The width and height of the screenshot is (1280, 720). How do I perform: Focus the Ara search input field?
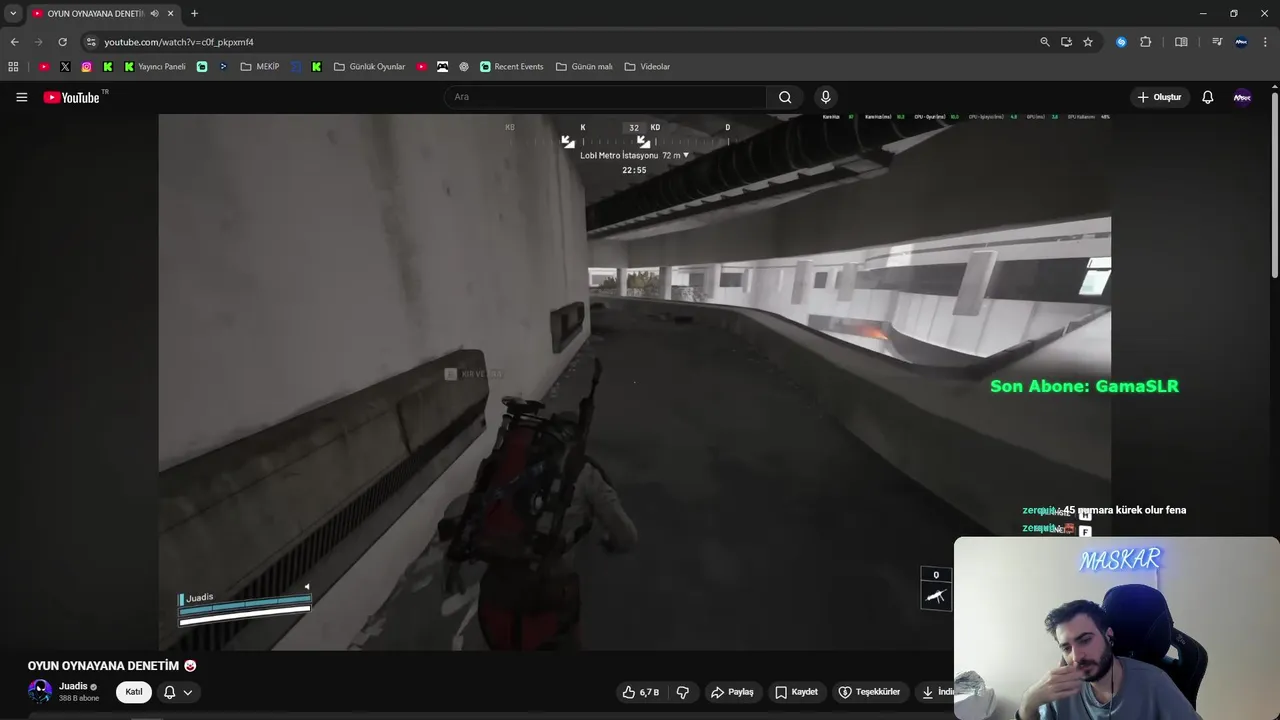(605, 97)
